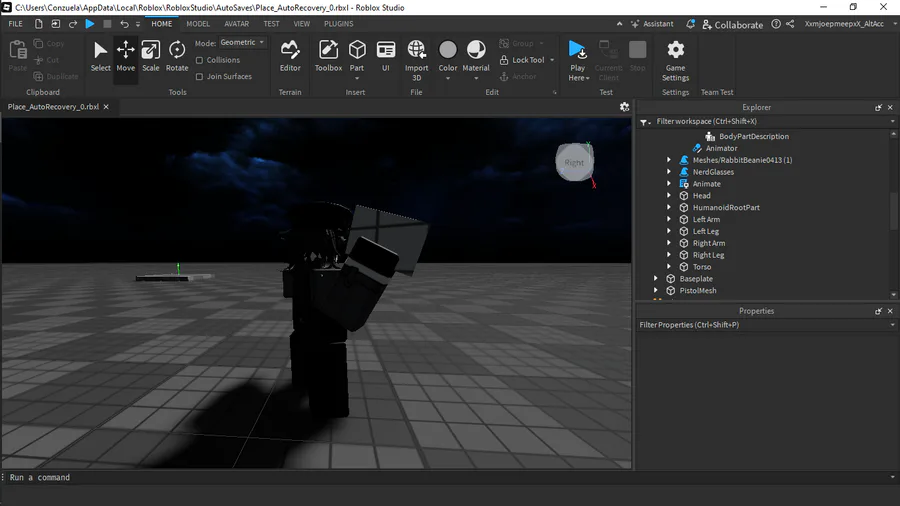This screenshot has height=506, width=900.
Task: Enable the Join Surfaces checkbox
Action: (x=199, y=77)
